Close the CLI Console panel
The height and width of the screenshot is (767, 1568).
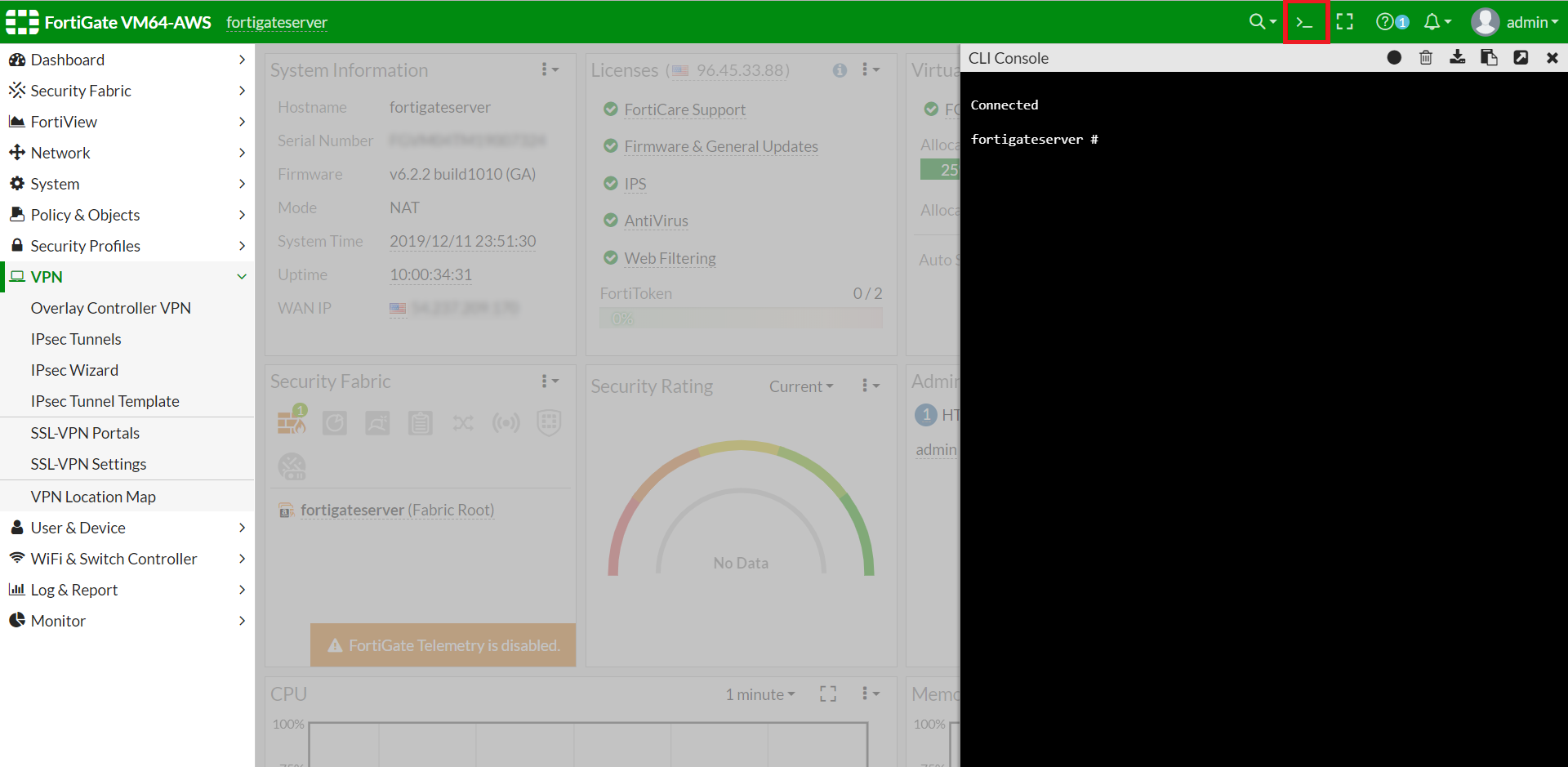point(1552,58)
